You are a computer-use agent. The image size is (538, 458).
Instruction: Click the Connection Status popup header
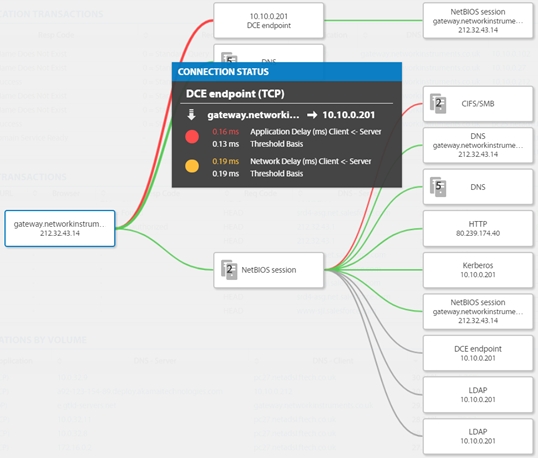pos(287,72)
